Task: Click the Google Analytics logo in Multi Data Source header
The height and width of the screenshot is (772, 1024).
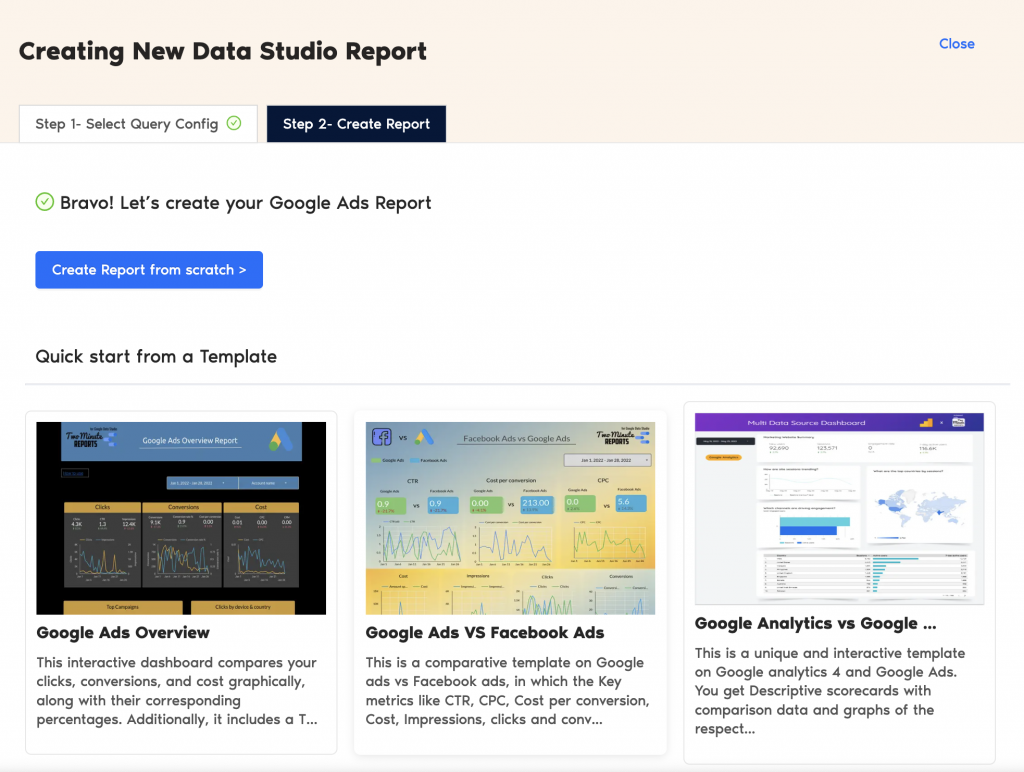Action: point(926,423)
